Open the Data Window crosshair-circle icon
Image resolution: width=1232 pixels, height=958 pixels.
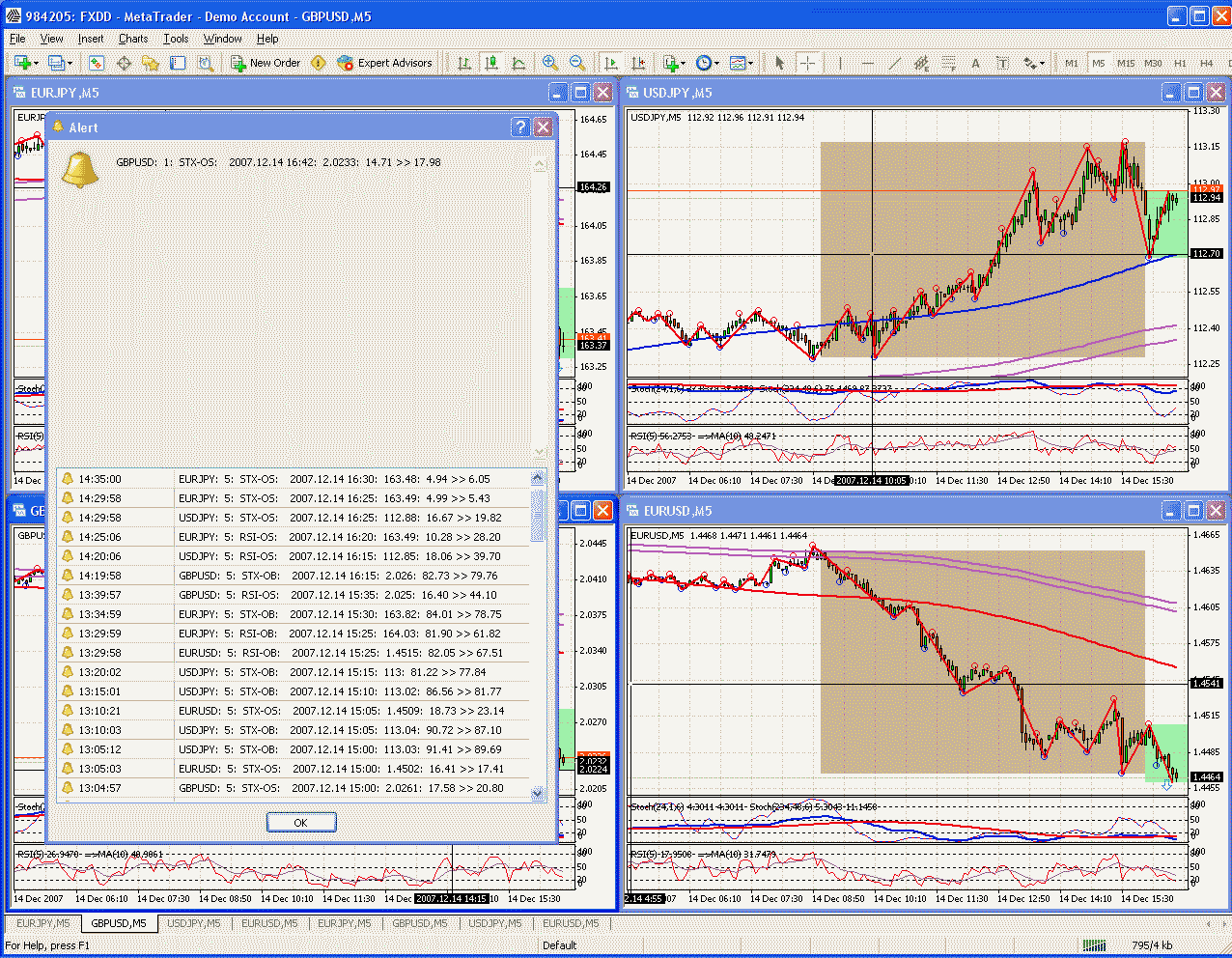(124, 63)
